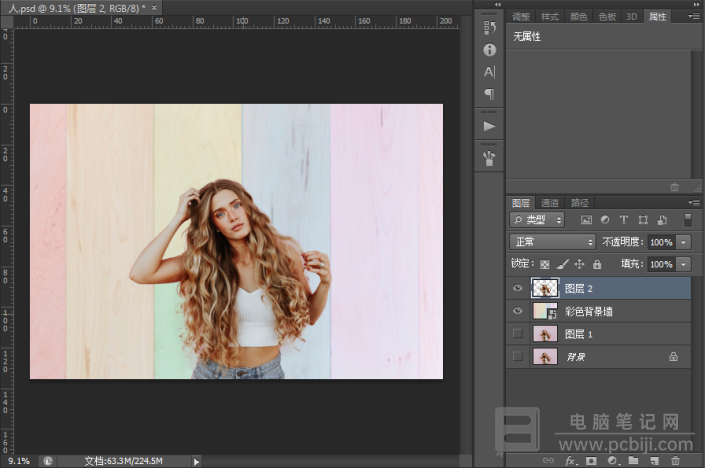Click the lock transparent pixels icon
This screenshot has height=468, width=705.
coord(544,264)
